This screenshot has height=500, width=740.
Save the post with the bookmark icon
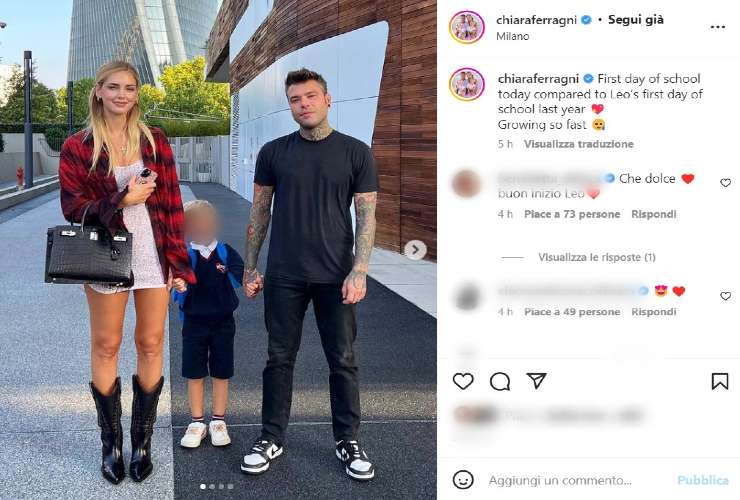click(x=720, y=381)
